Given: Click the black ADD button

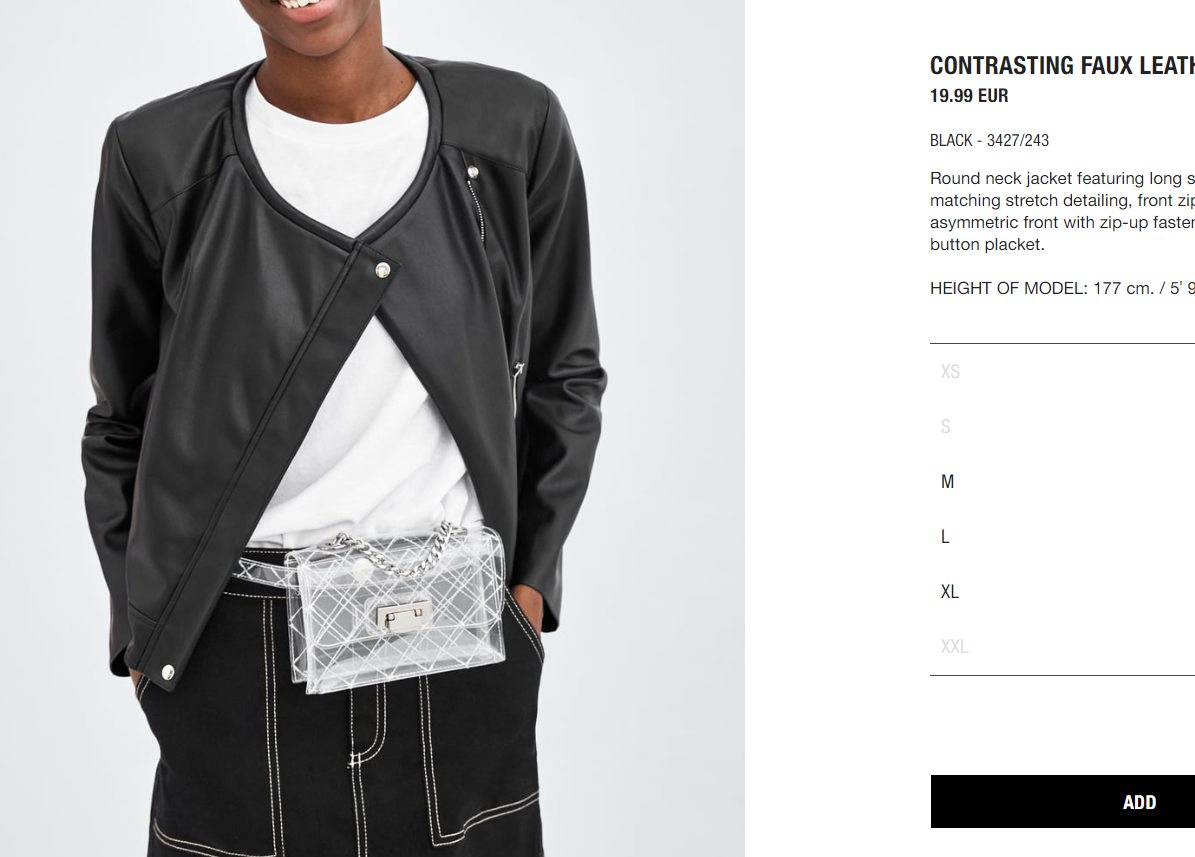Looking at the screenshot, I should [x=1062, y=802].
